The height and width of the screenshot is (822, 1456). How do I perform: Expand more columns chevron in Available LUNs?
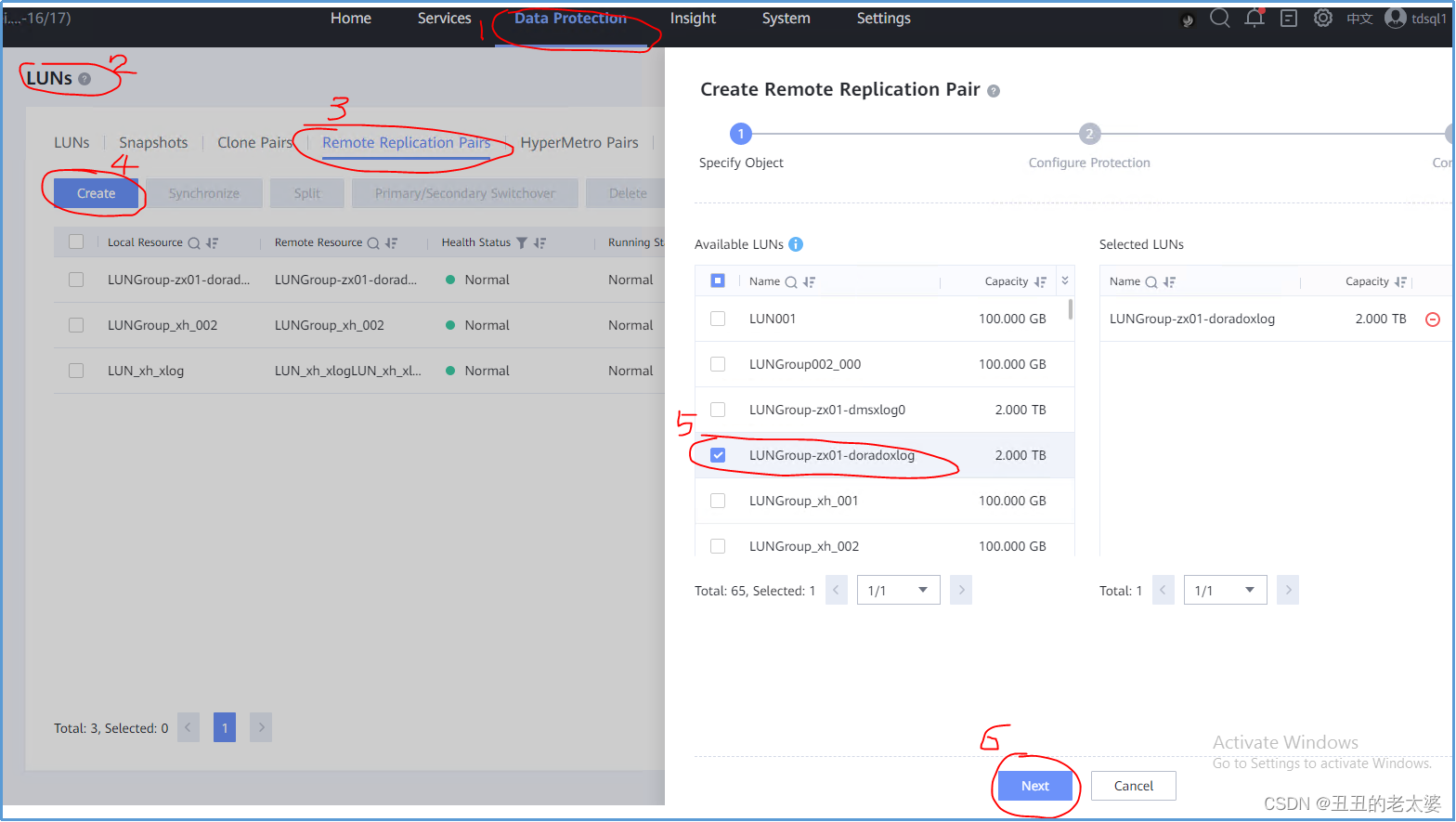click(x=1065, y=281)
